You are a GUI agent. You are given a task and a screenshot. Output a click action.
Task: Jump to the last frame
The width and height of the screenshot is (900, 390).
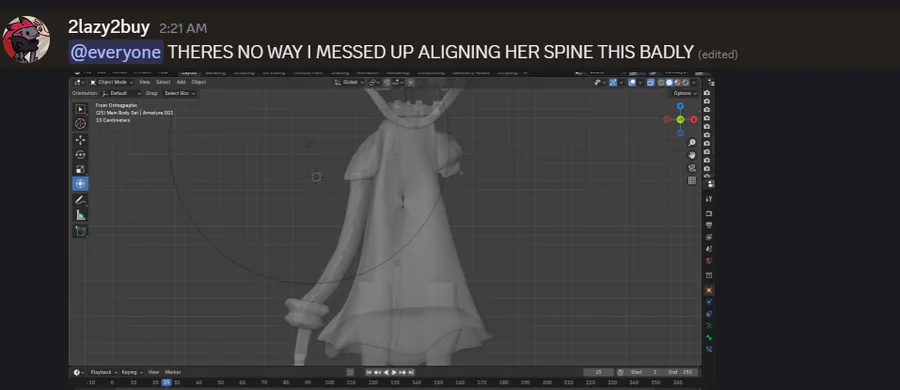411,372
